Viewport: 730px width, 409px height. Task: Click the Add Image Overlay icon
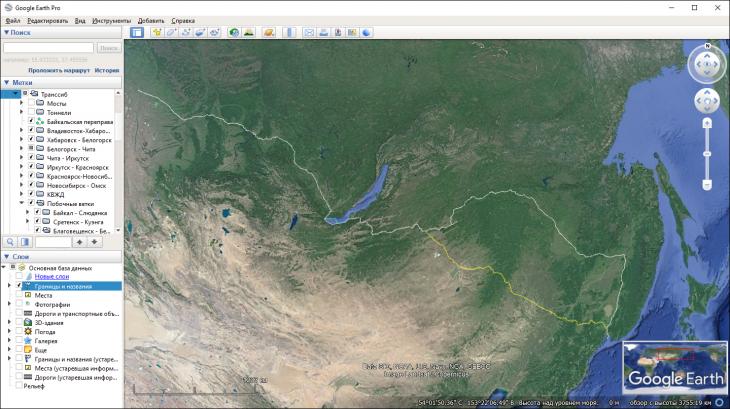pos(200,32)
